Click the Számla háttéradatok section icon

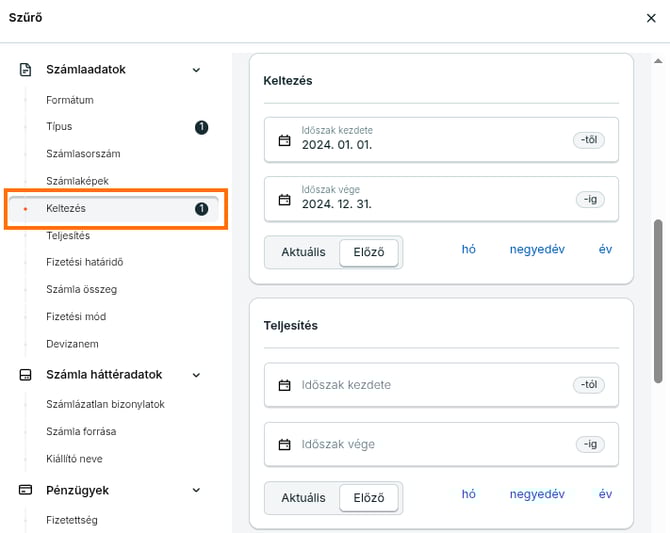(x=26, y=375)
